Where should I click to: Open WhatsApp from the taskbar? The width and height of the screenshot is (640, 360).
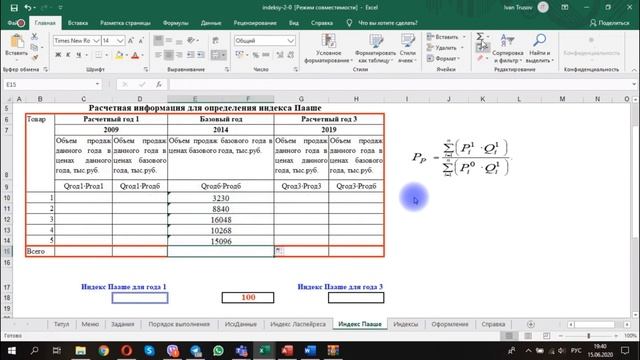tap(218, 351)
